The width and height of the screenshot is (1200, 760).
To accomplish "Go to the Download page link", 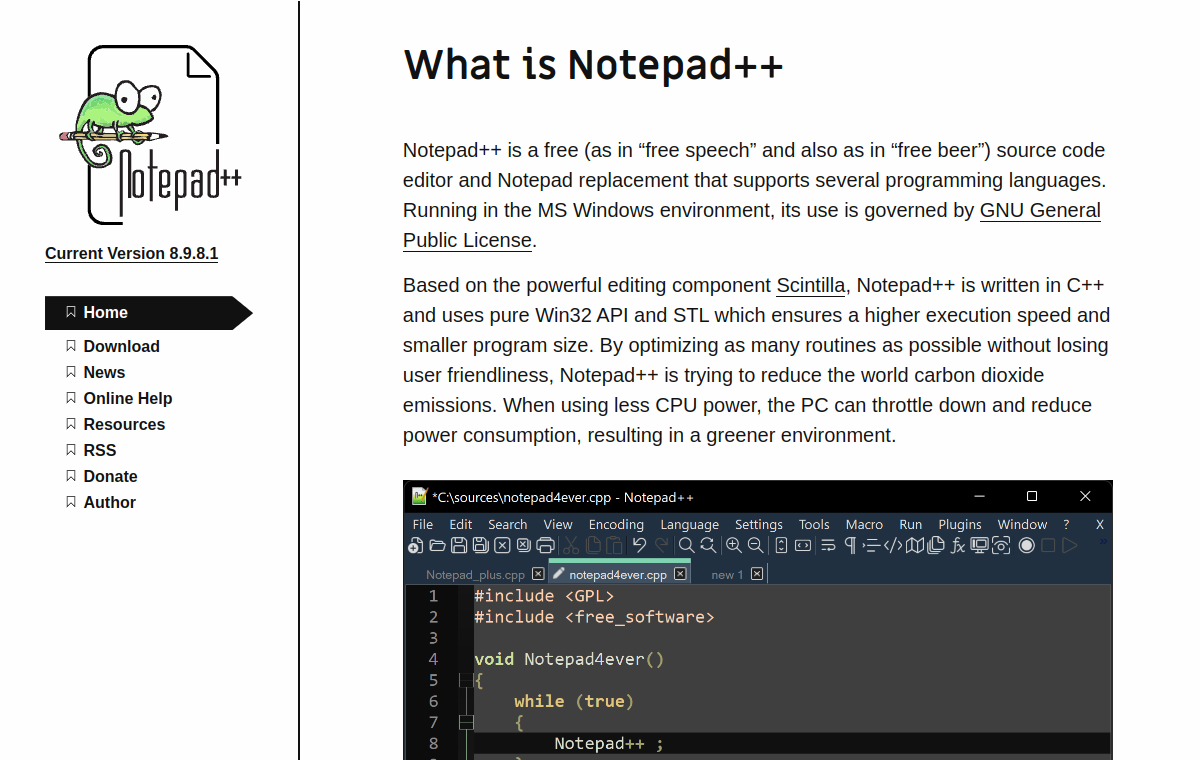I will 121,346.
